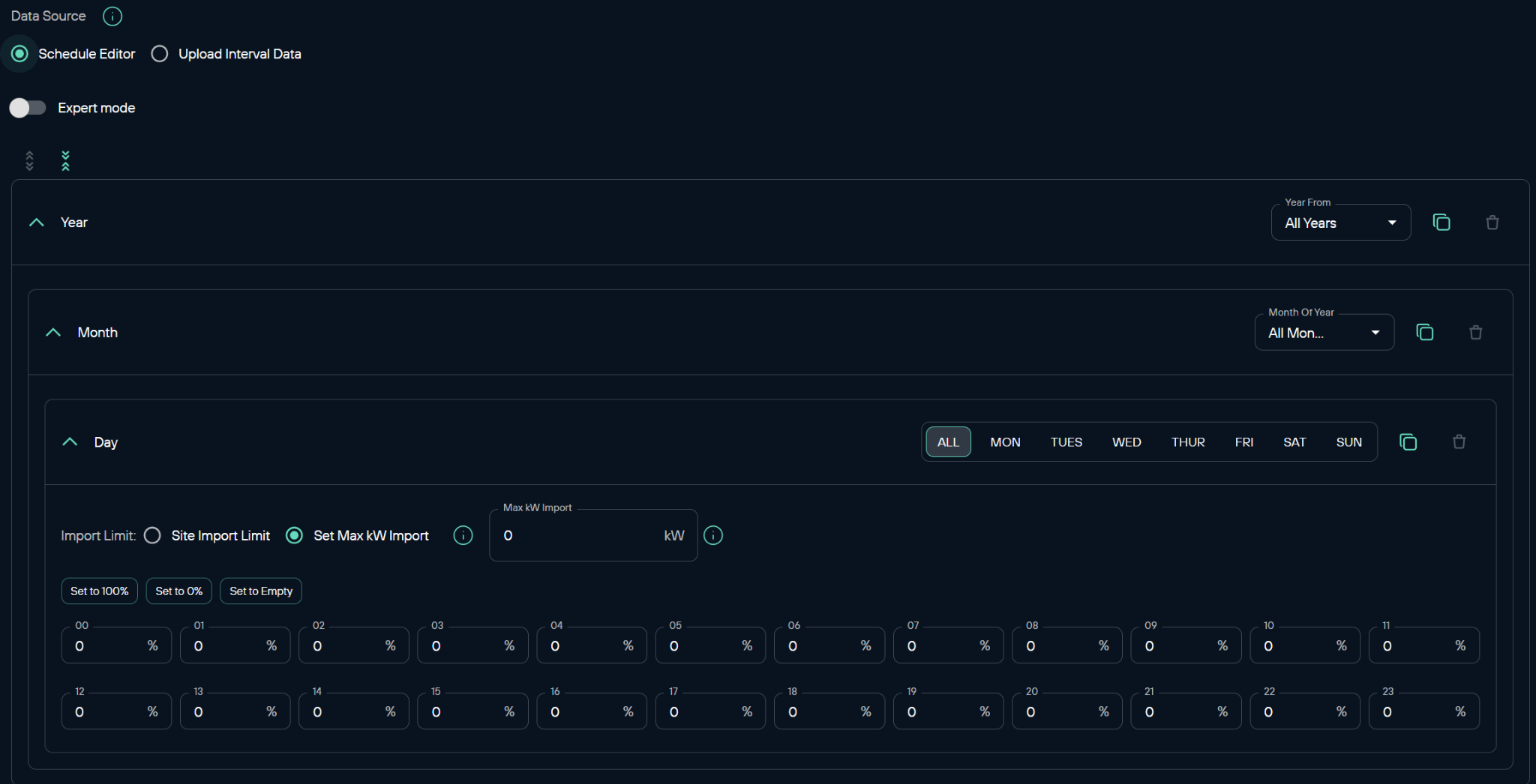Delete the Year section with trash icon
The height and width of the screenshot is (784, 1536).
1492,223
